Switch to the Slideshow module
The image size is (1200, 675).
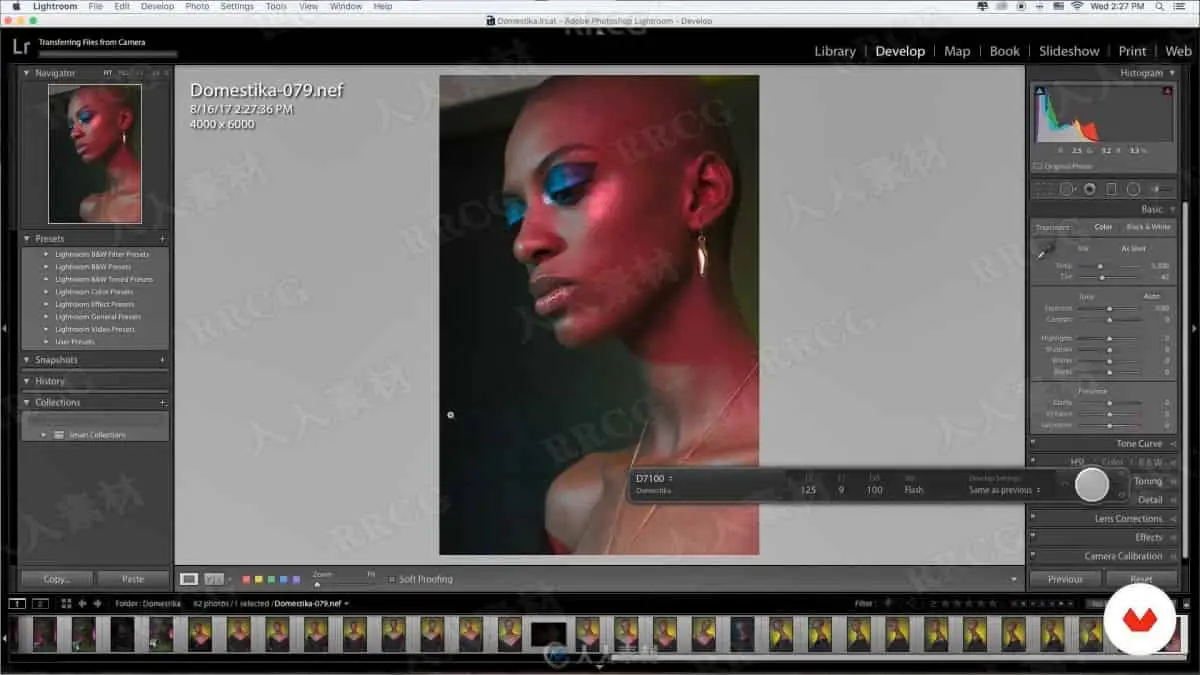pyautogui.click(x=1069, y=51)
